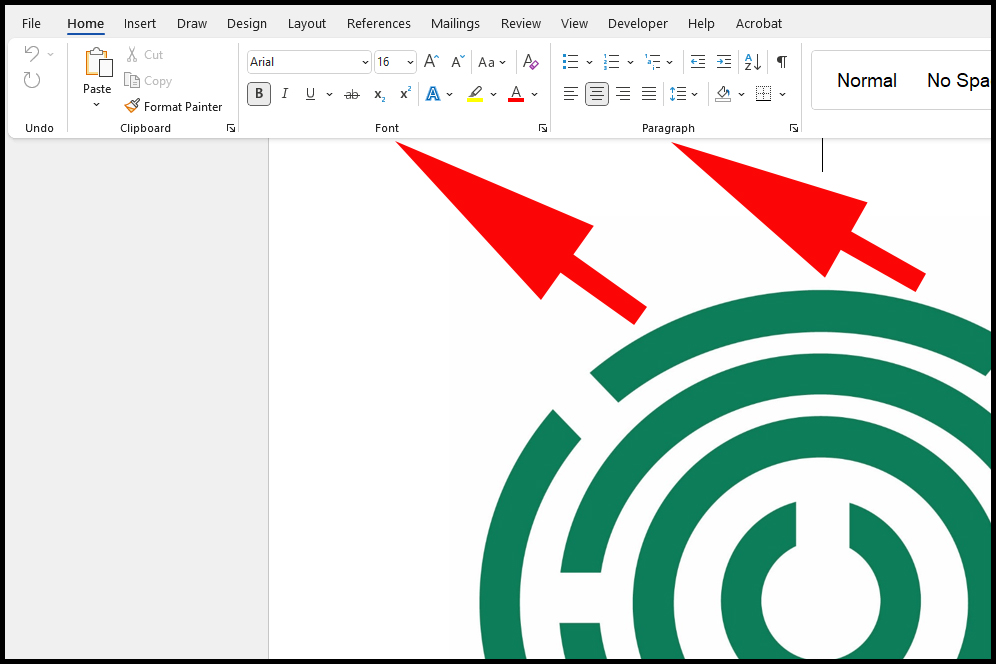Viewport: 996px width, 664px height.
Task: Expand the underline style arrow
Action: point(329,95)
